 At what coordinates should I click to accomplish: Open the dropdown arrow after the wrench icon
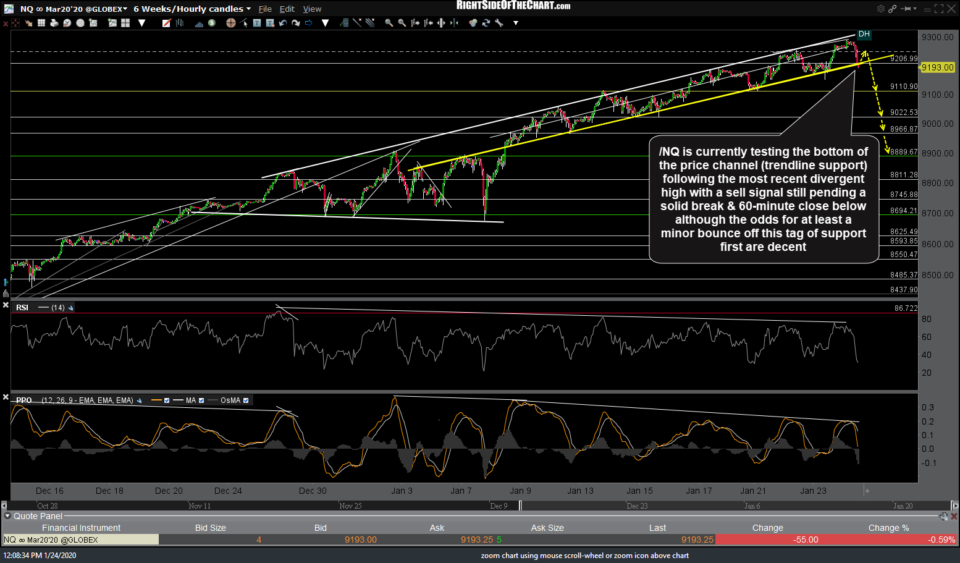516,23
